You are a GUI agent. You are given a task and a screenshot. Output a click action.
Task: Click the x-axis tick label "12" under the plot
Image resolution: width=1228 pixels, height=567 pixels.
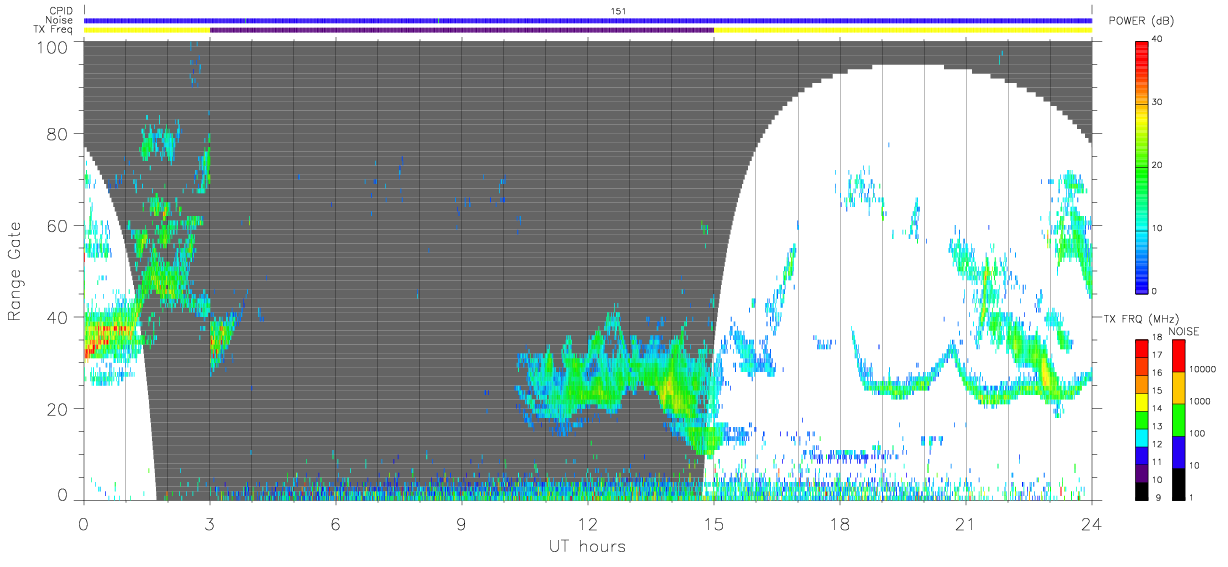(x=587, y=522)
